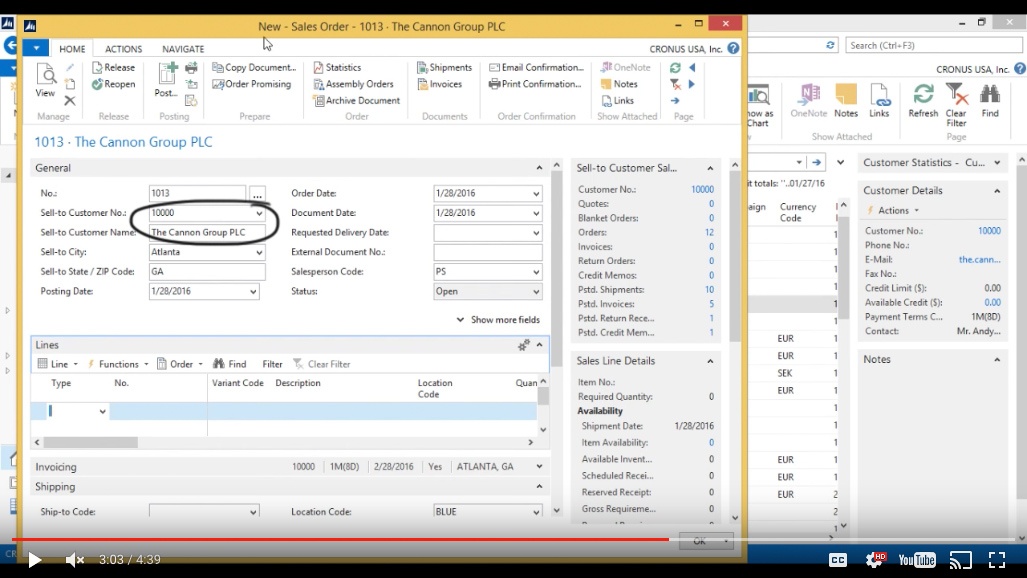
Task: Collapse the Sales Line Details panel
Action: [710, 361]
